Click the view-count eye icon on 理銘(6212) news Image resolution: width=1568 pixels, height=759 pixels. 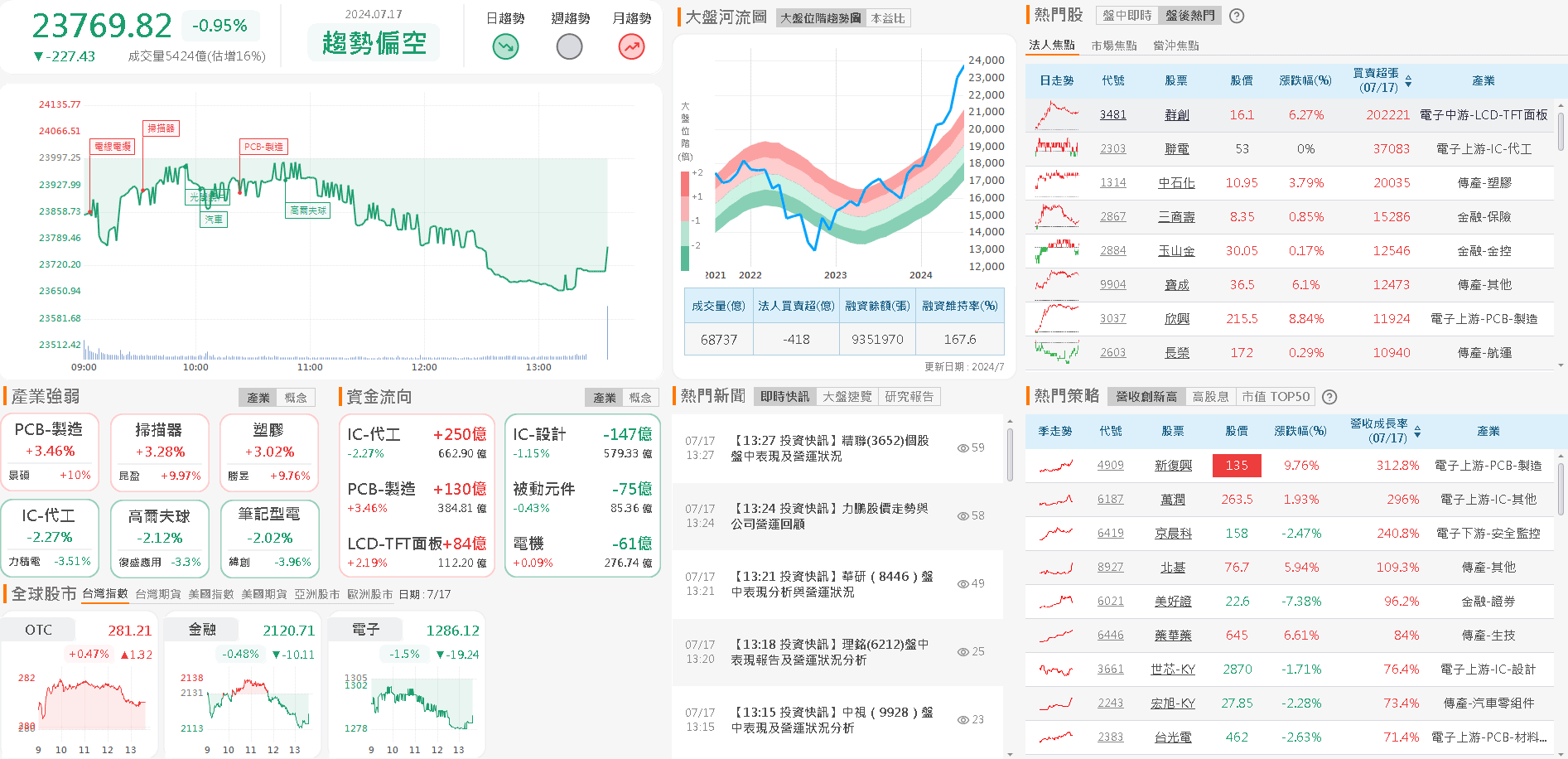(963, 651)
